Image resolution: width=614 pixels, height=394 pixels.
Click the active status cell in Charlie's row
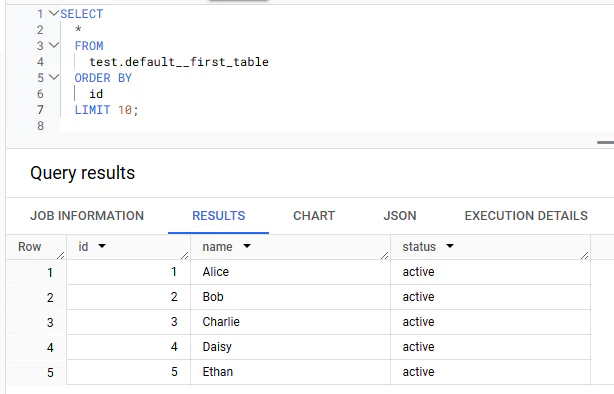(491, 322)
